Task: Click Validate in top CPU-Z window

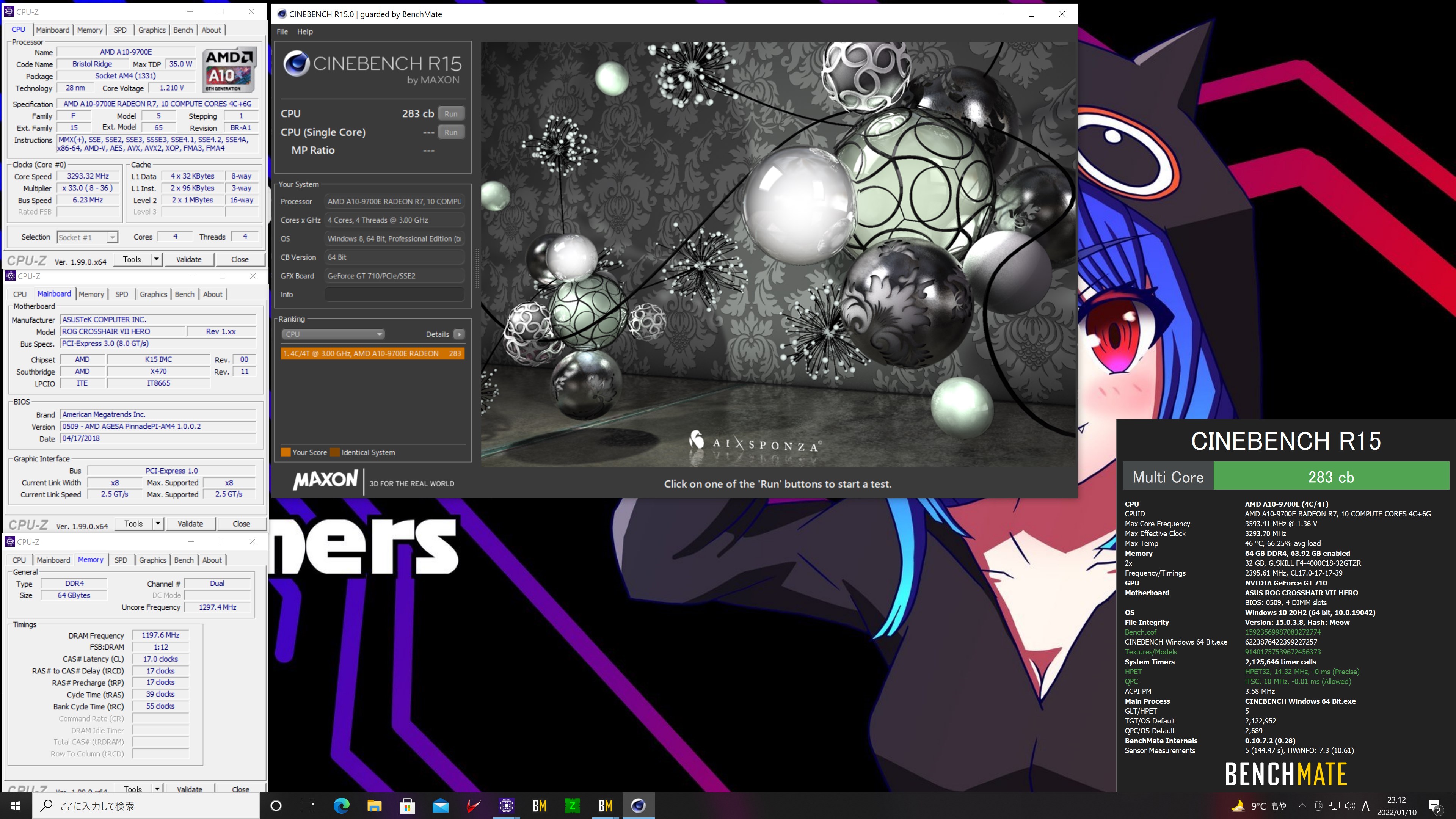Action: pos(189,259)
